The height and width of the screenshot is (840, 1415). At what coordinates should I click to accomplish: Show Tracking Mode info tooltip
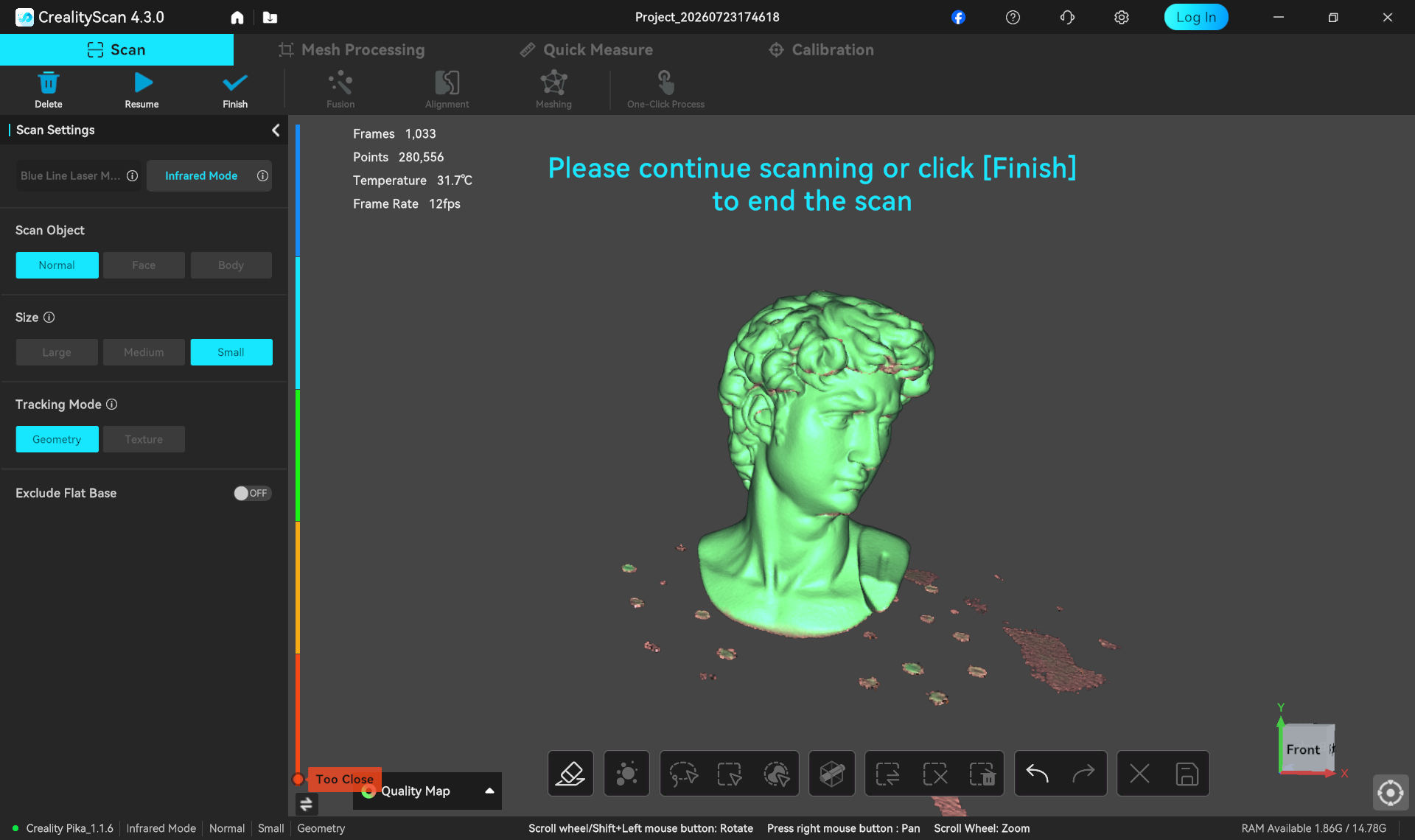(112, 405)
